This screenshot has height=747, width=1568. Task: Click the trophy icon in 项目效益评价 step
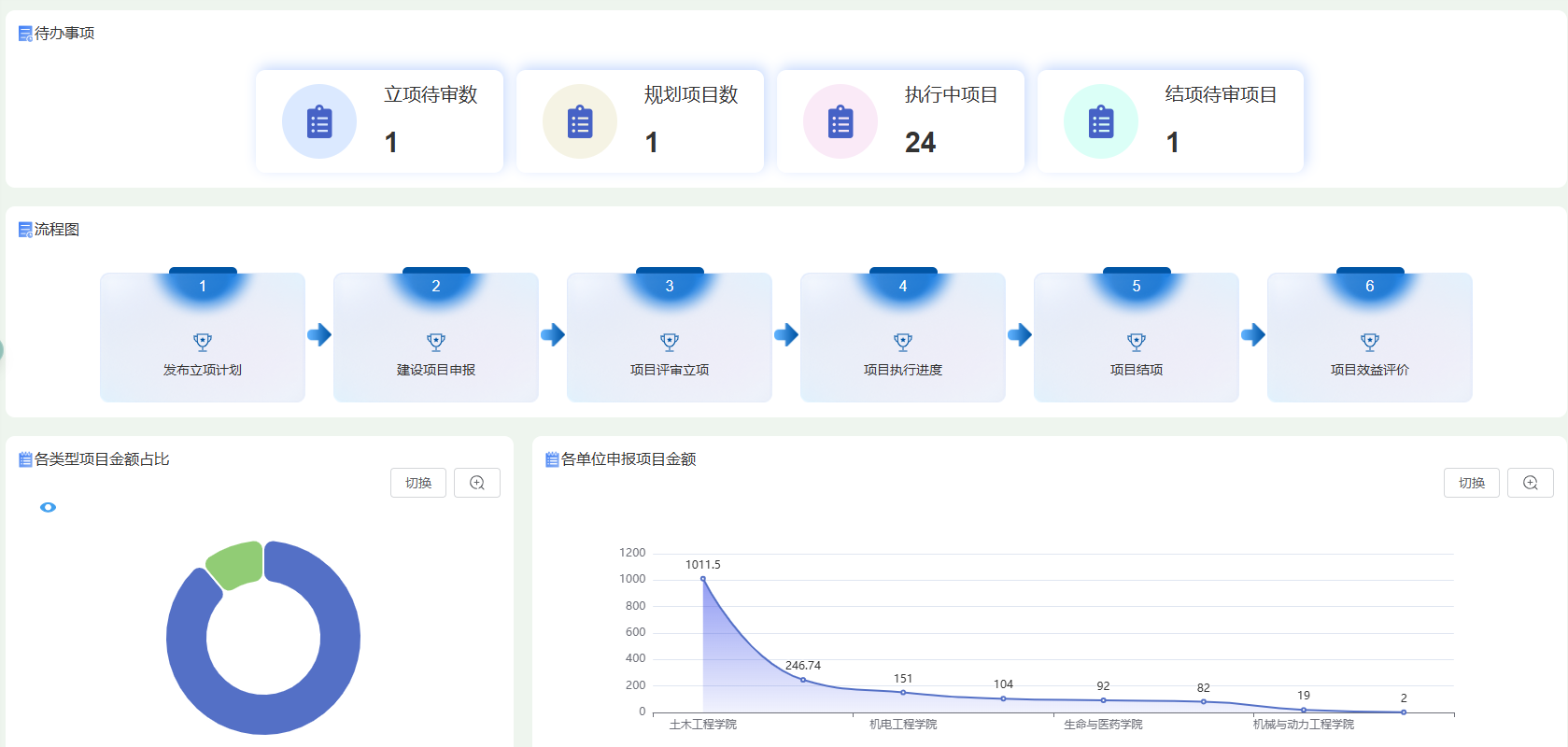1370,342
